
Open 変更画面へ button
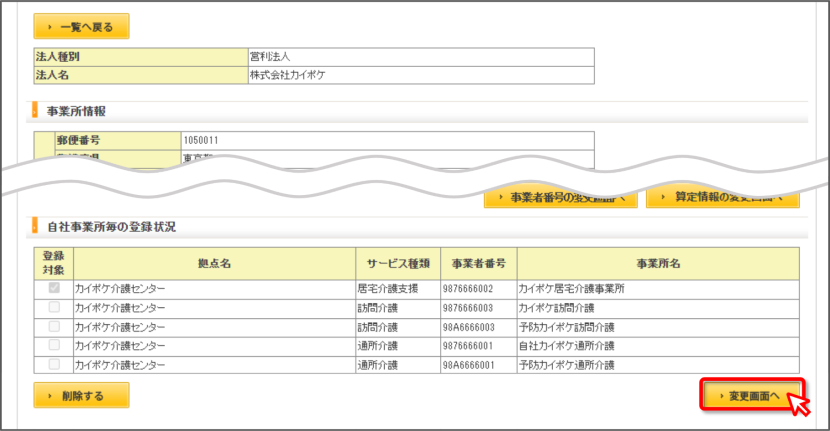[752, 396]
